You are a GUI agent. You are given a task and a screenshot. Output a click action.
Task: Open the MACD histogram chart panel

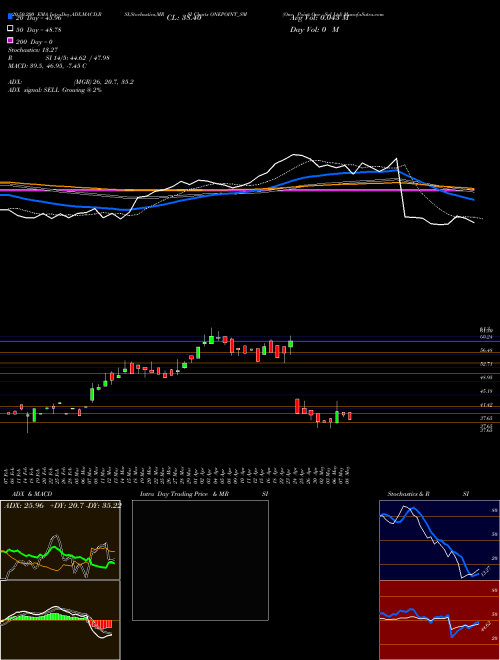(x=60, y=620)
